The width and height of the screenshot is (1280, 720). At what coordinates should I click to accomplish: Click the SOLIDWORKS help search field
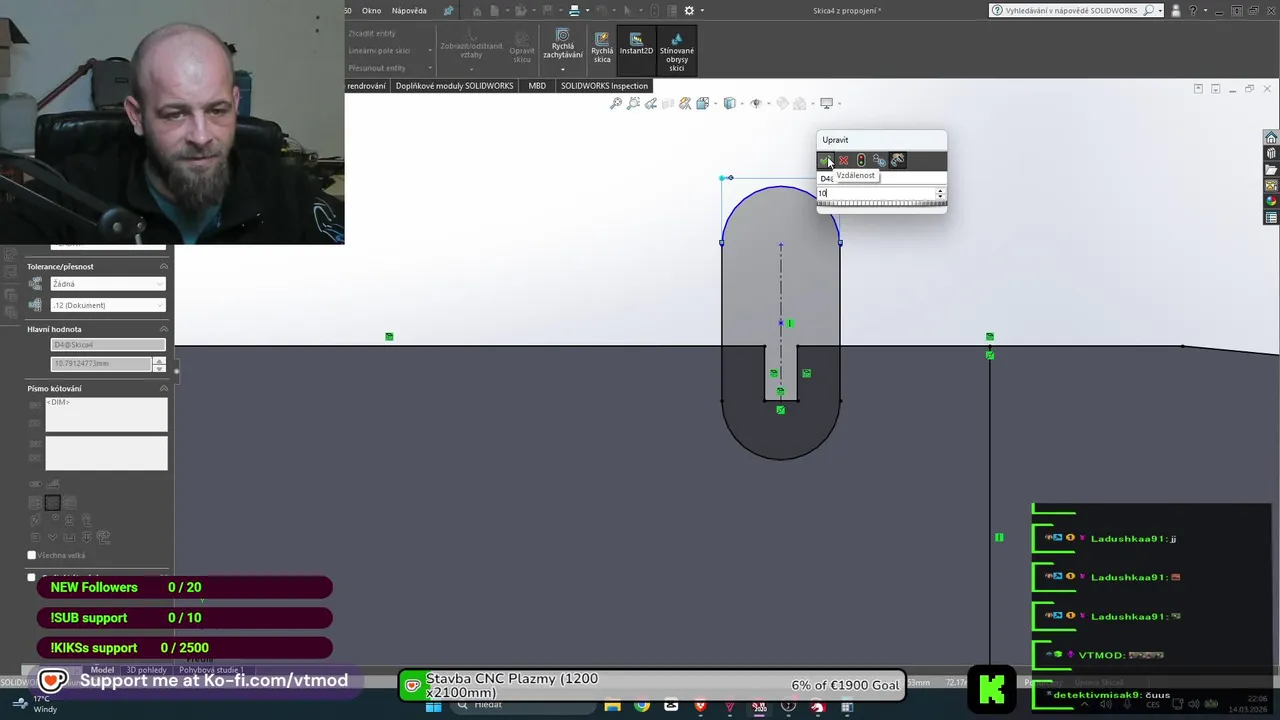pos(1074,10)
